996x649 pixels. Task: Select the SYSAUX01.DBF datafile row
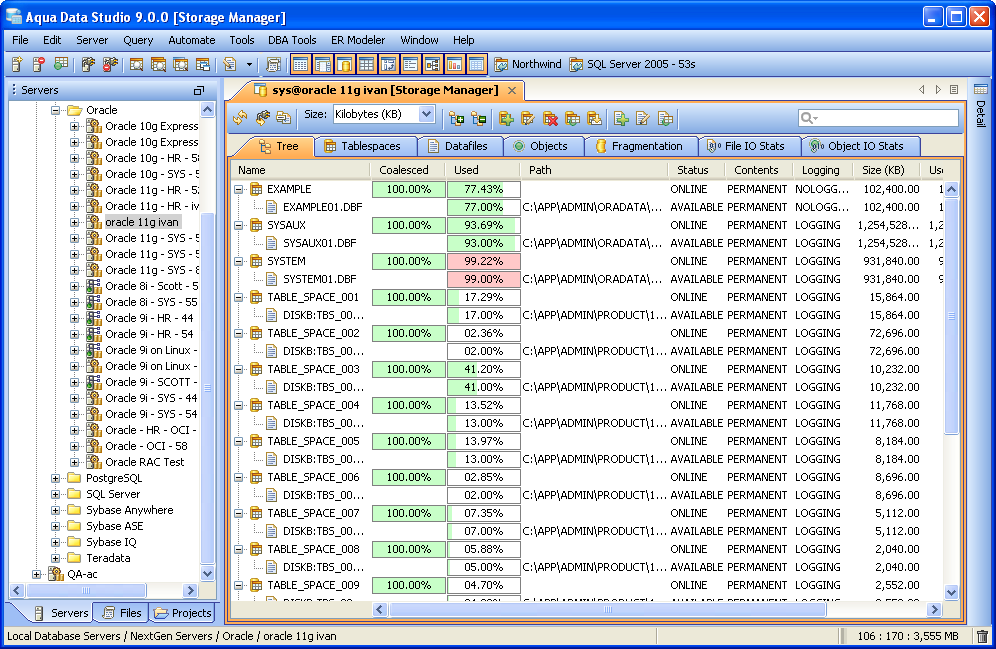click(588, 243)
